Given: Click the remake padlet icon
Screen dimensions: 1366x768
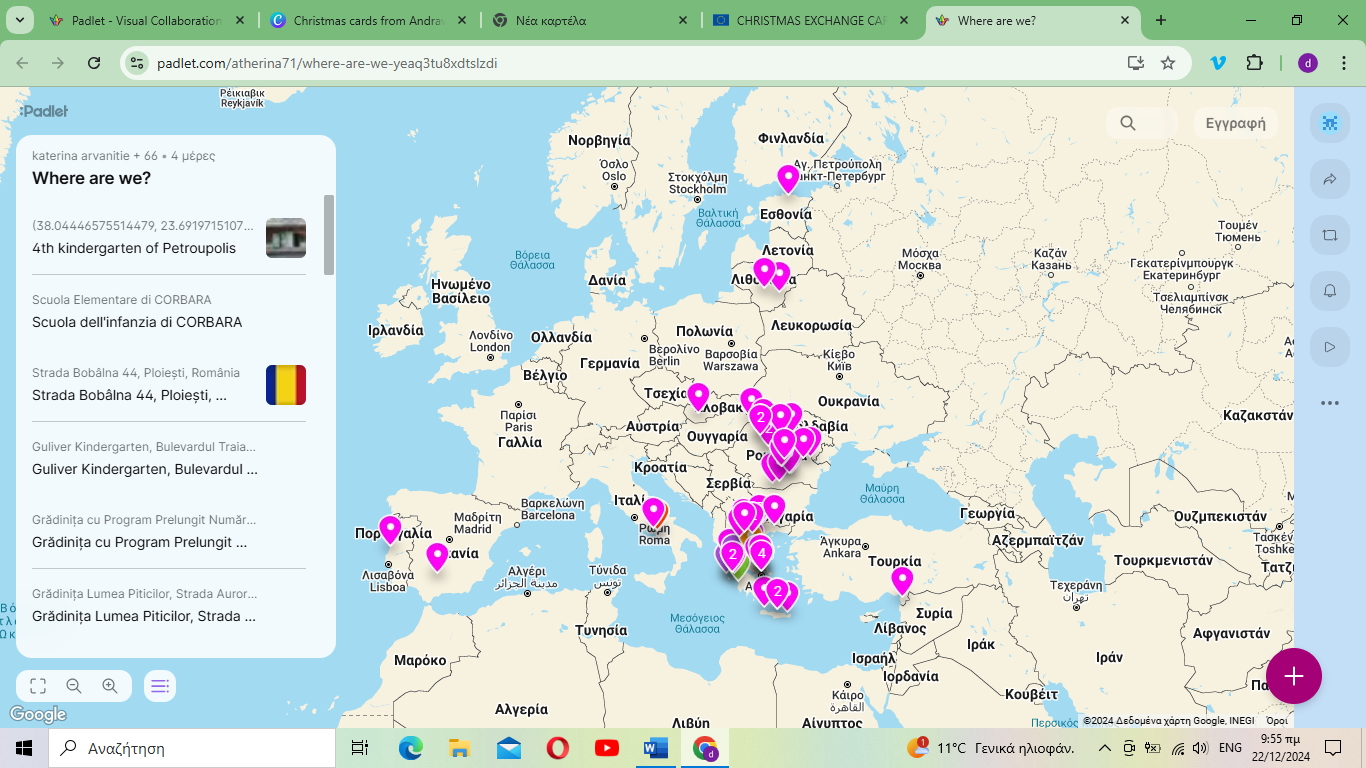Looking at the screenshot, I should pos(1329,235).
